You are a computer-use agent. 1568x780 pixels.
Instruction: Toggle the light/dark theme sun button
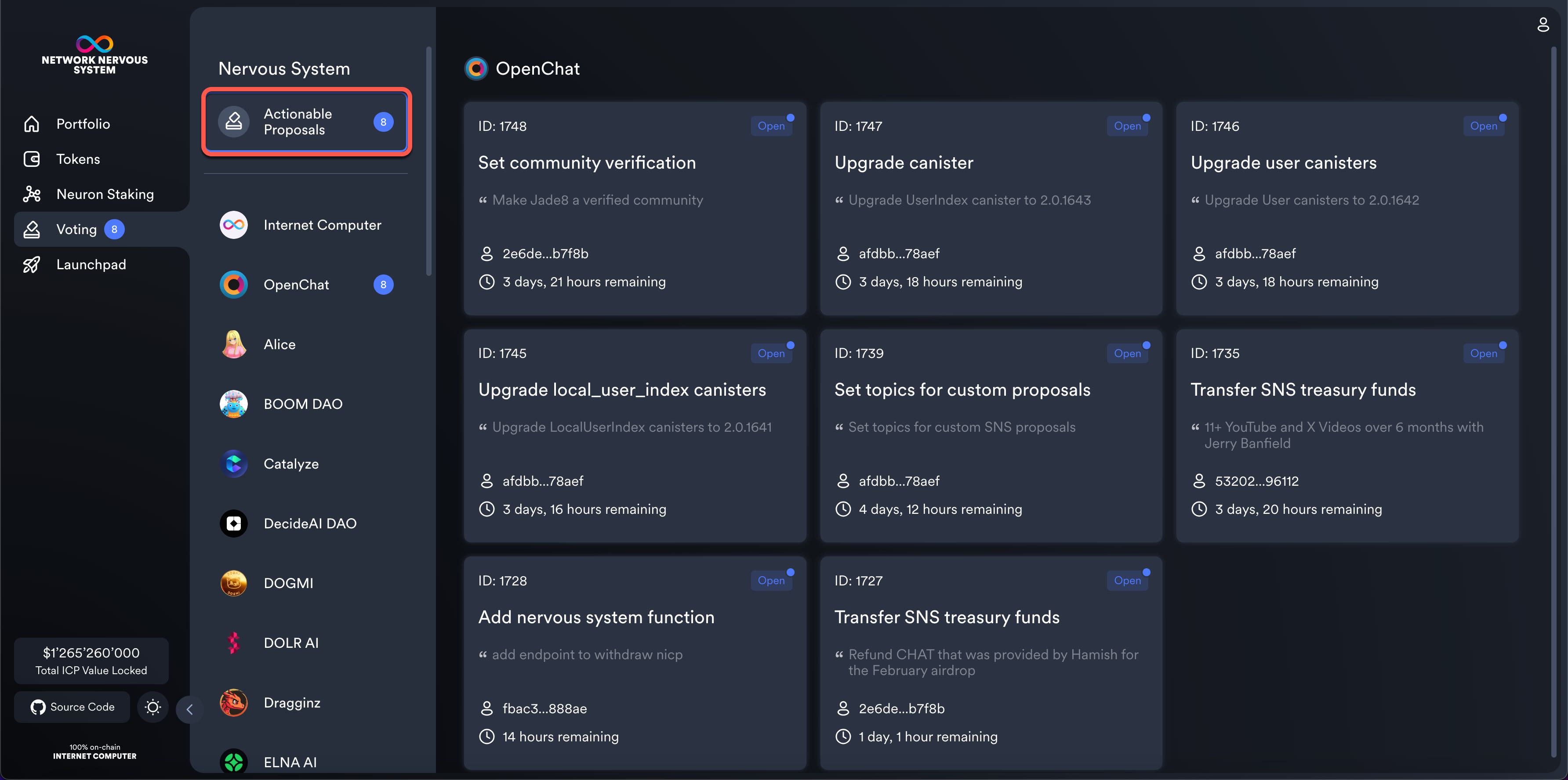152,707
